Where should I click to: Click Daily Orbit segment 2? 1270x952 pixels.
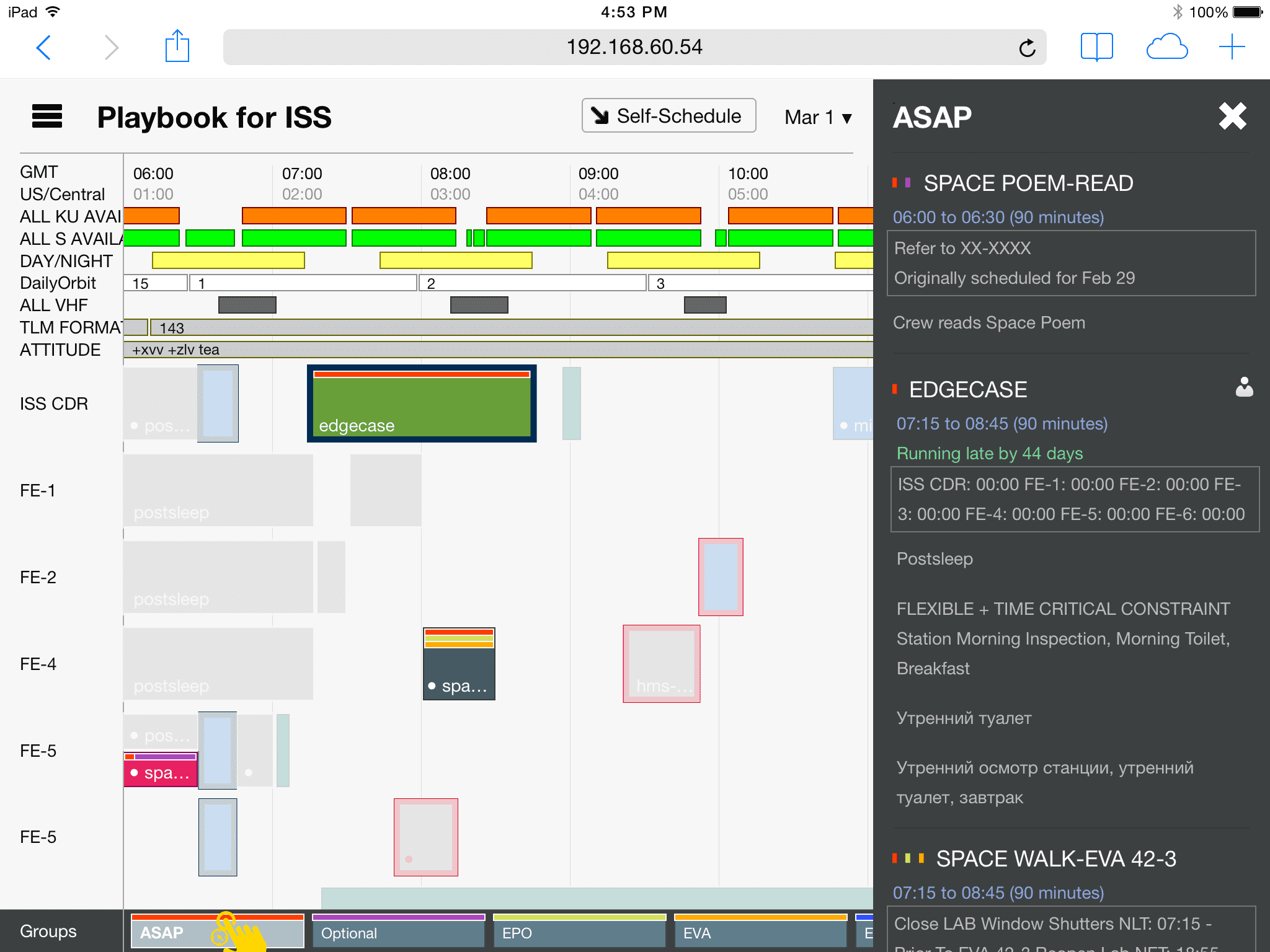[533, 283]
